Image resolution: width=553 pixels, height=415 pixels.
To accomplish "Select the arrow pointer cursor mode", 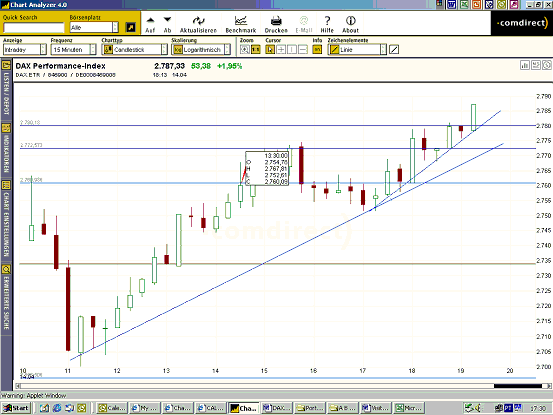I will tap(270, 50).
